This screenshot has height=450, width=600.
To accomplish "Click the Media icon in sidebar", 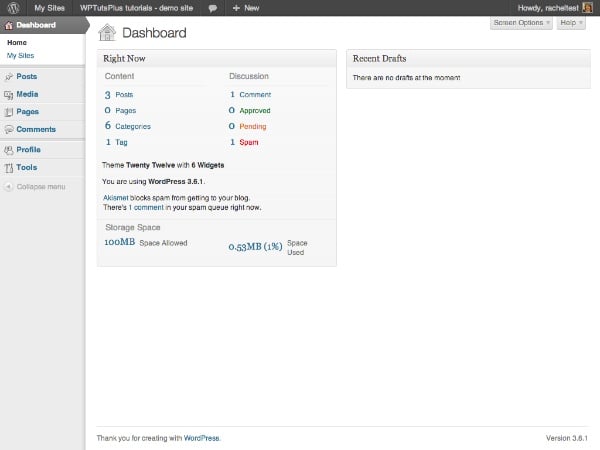I will [x=9, y=94].
